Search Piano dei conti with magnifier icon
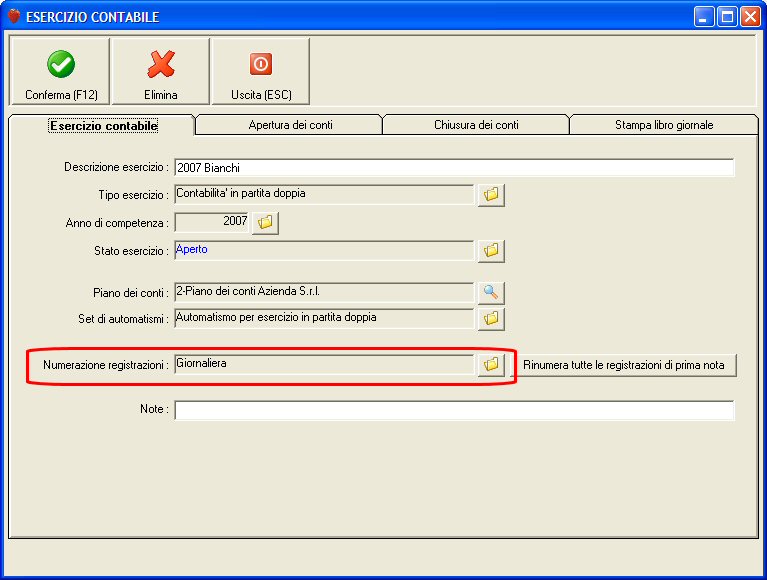The height and width of the screenshot is (580, 767). click(x=491, y=292)
